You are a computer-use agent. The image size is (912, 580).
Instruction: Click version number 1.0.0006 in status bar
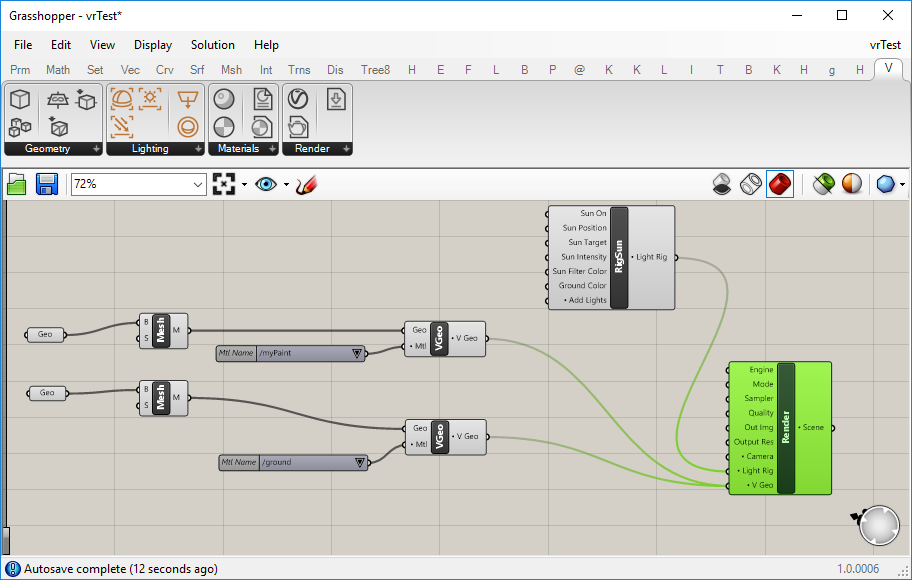coord(858,569)
